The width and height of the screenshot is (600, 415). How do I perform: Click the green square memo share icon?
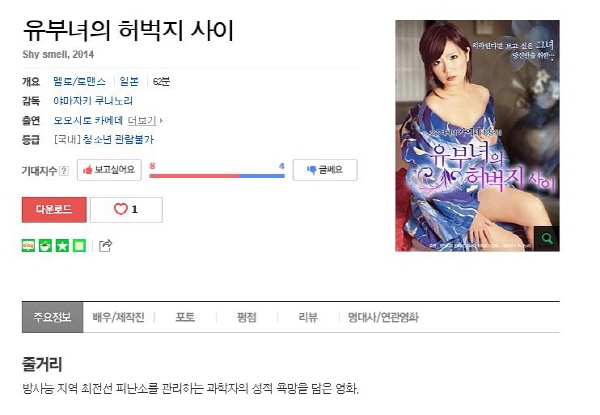pos(79,246)
